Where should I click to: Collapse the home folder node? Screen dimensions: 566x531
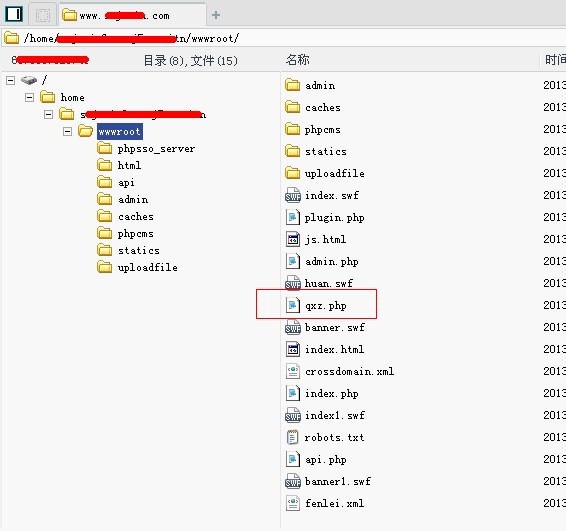coord(30,97)
